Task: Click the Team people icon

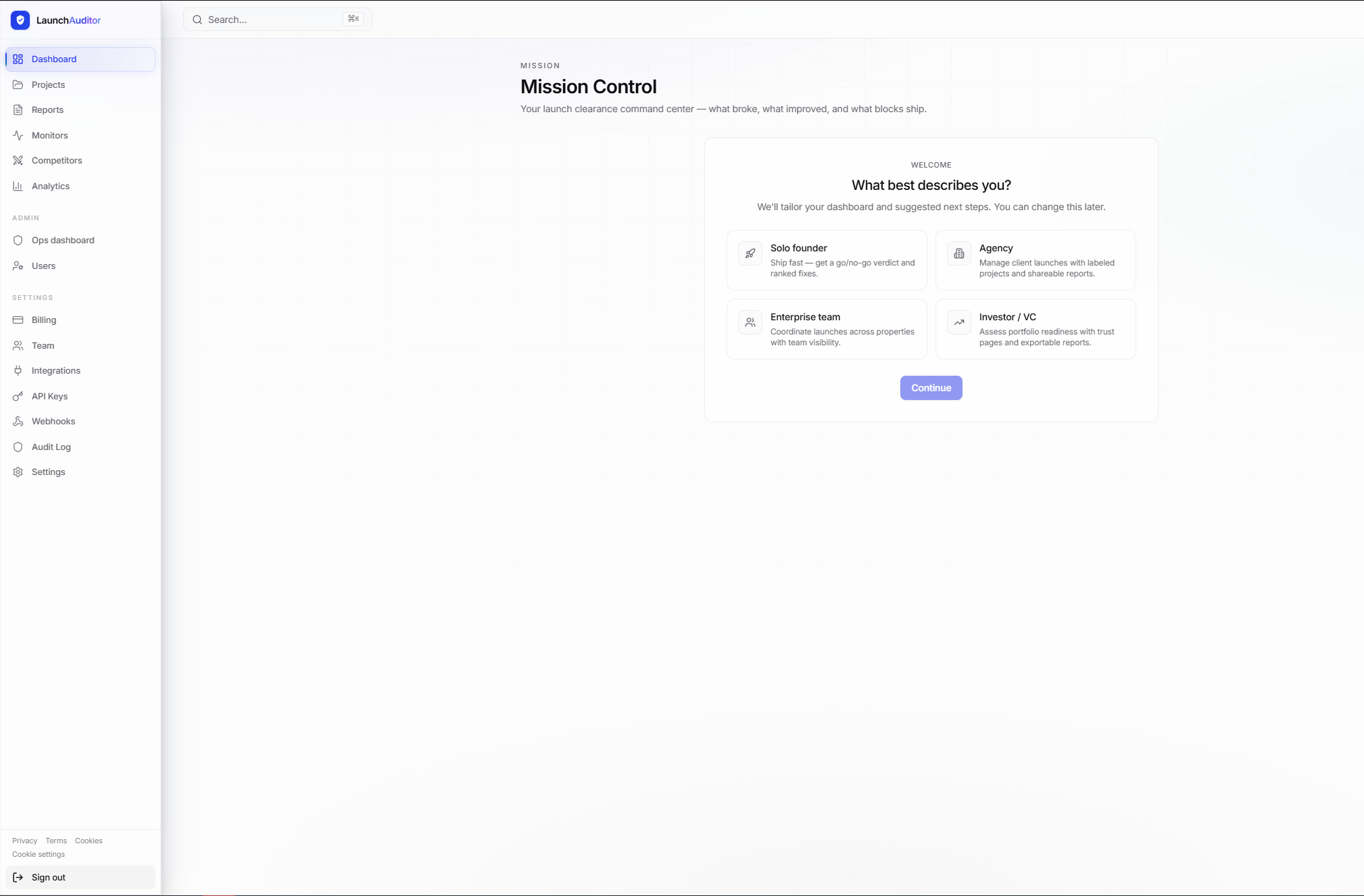Action: click(18, 346)
